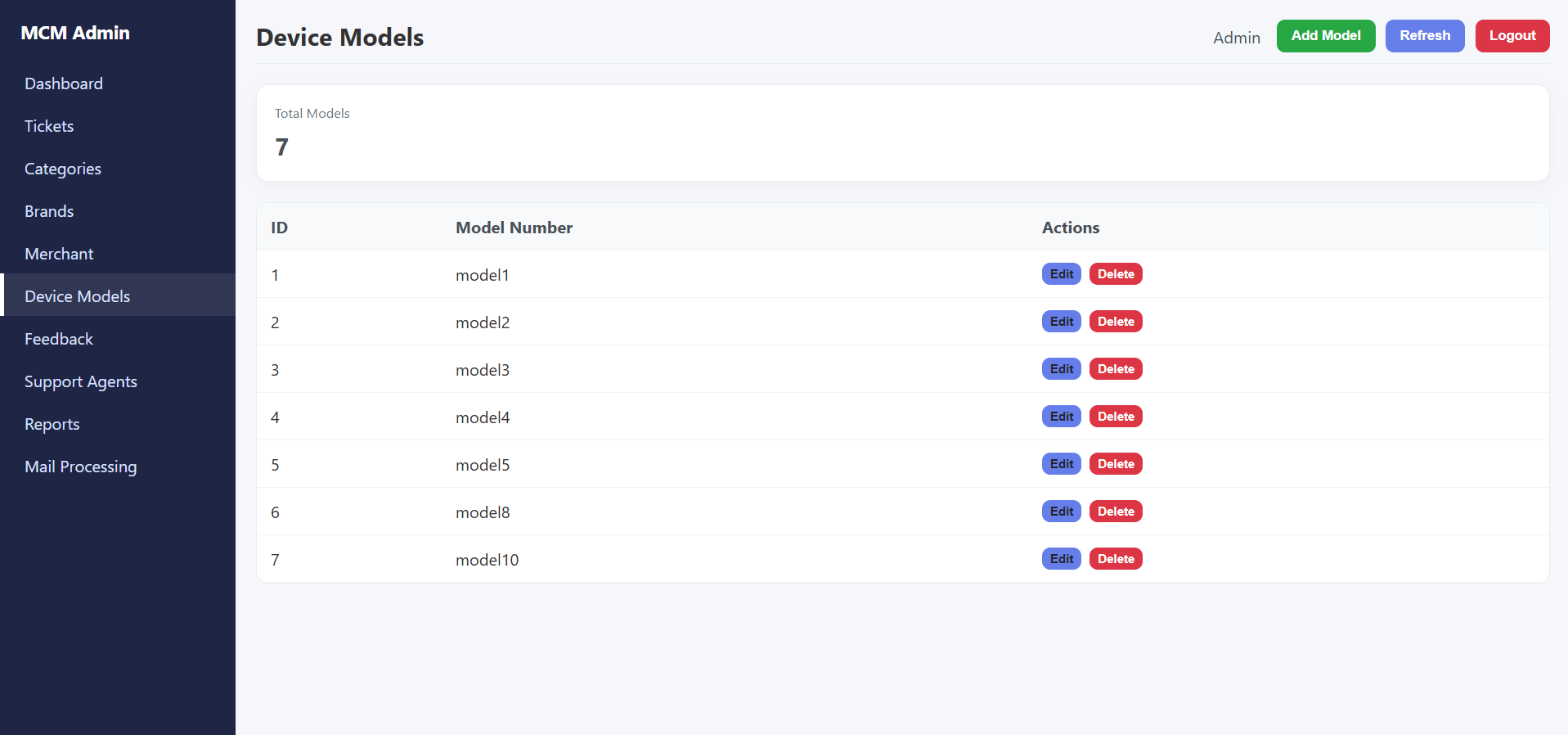Open Categories from the sidebar
This screenshot has height=735, width=1568.
pos(63,169)
